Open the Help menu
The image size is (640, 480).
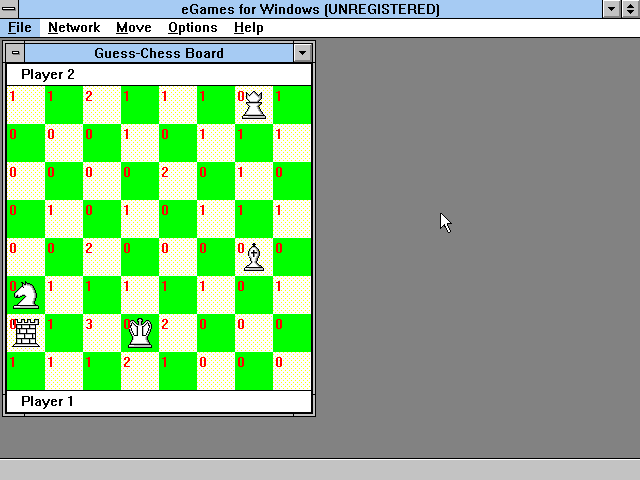pos(248,28)
